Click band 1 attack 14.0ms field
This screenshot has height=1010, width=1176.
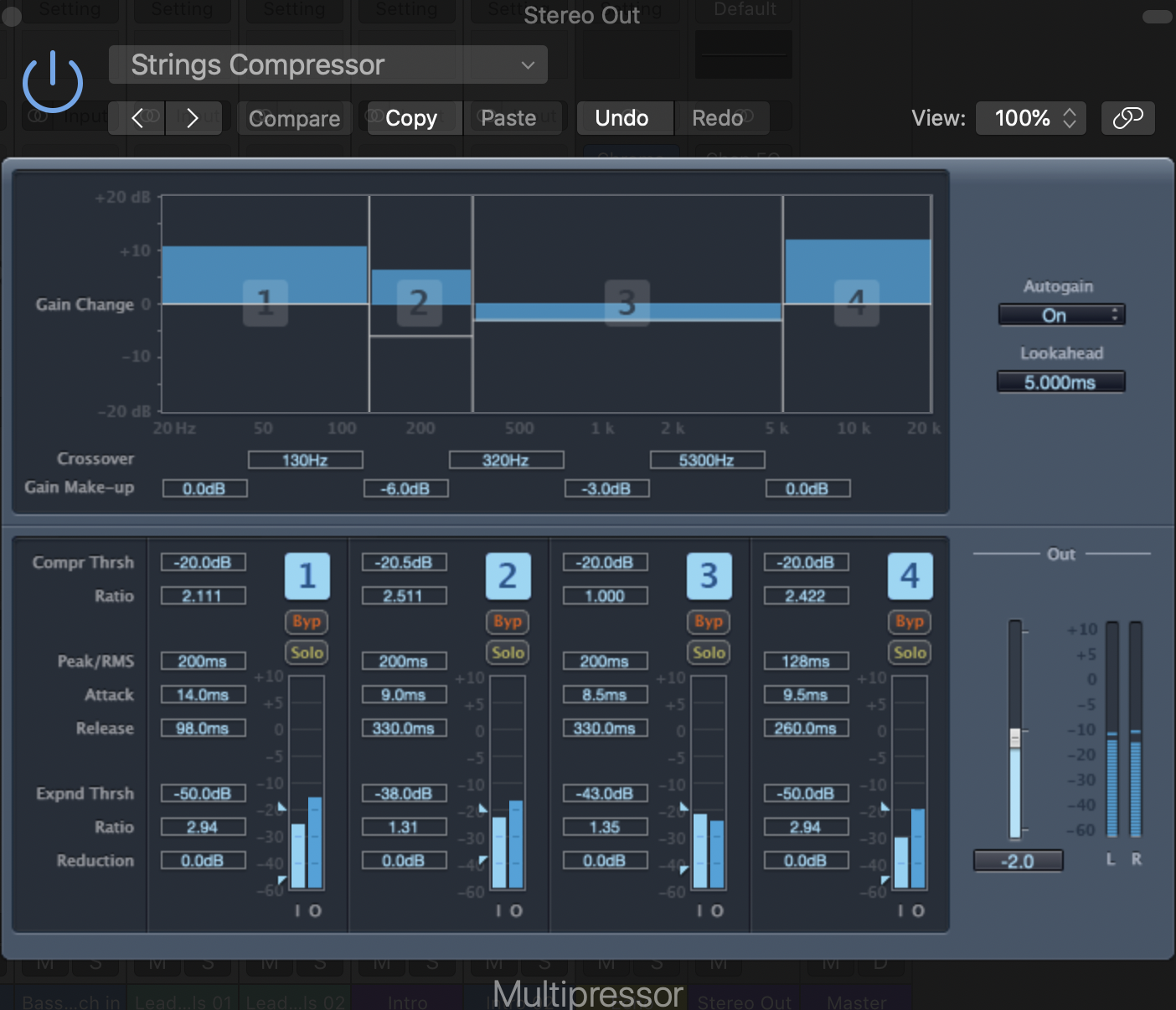(x=204, y=694)
